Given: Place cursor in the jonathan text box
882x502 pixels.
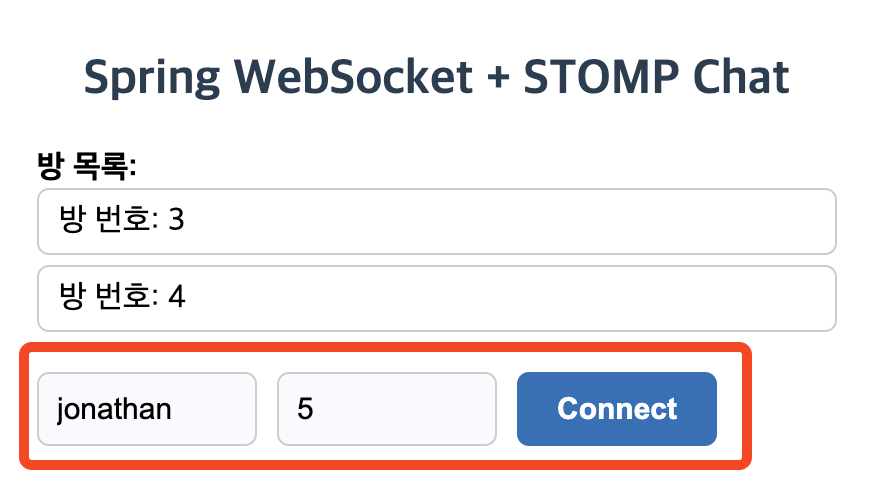Looking at the screenshot, I should coord(147,409).
